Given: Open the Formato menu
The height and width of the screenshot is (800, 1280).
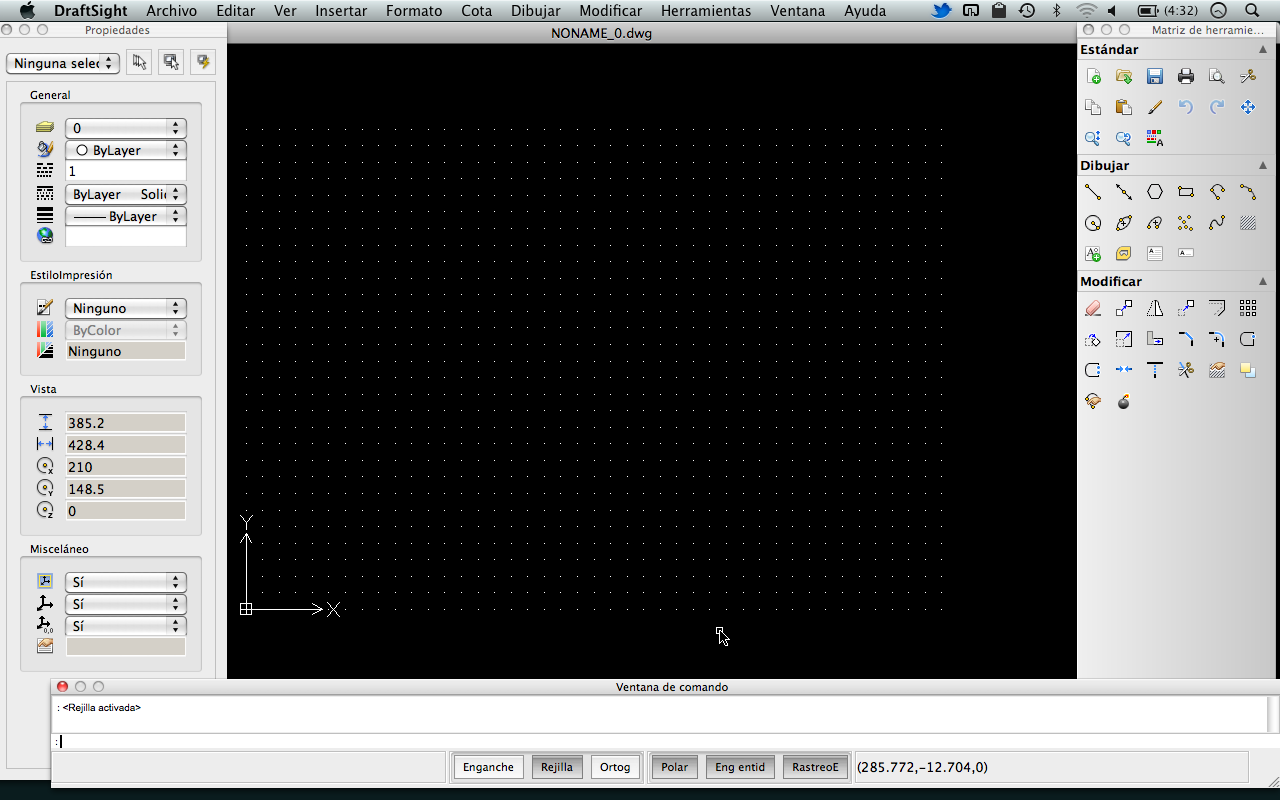Looking at the screenshot, I should pos(414,11).
